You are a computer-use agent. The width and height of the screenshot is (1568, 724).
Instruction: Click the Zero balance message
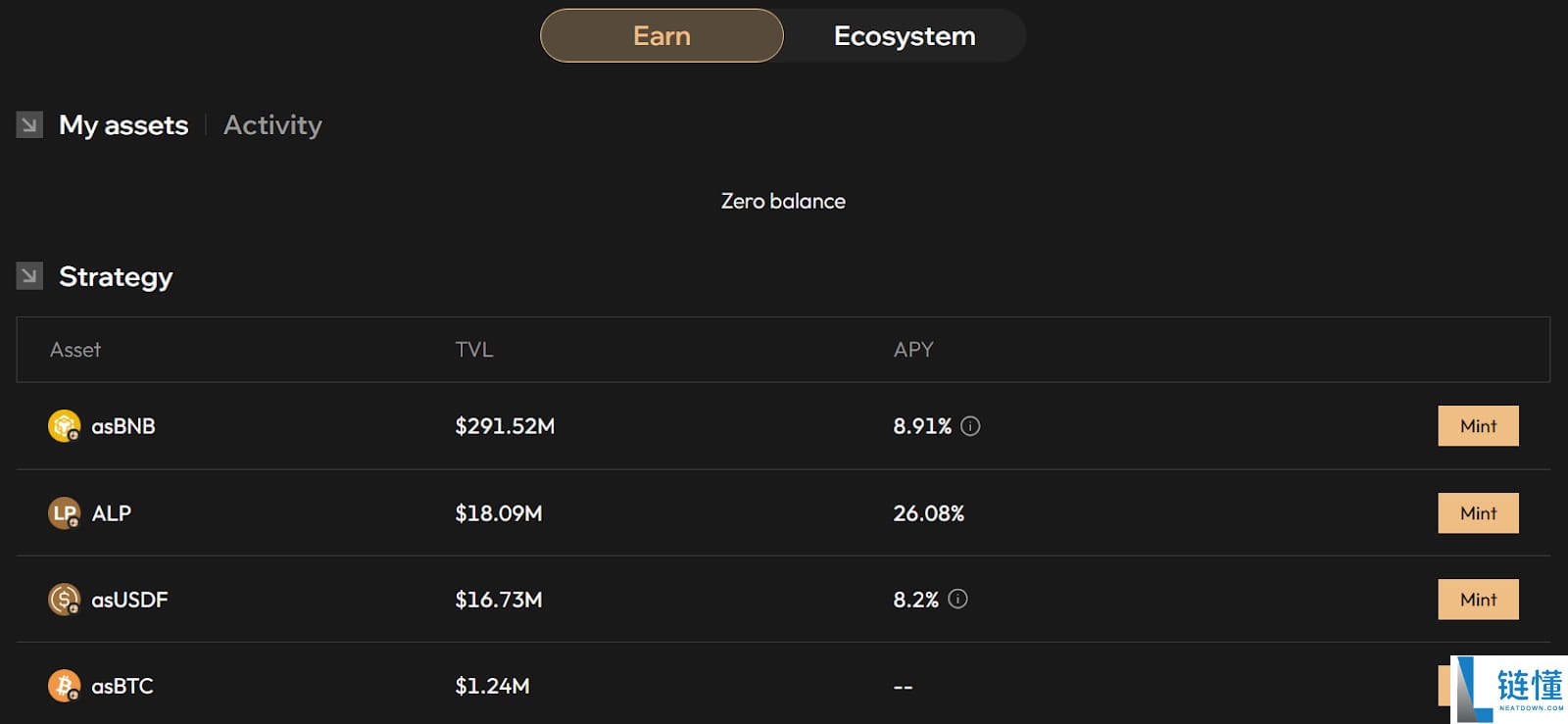pyautogui.click(x=783, y=201)
